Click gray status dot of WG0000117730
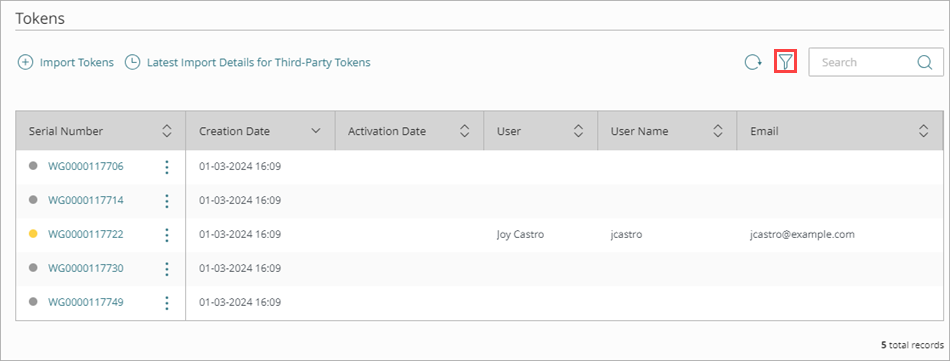This screenshot has height=361, width=950. 33,267
